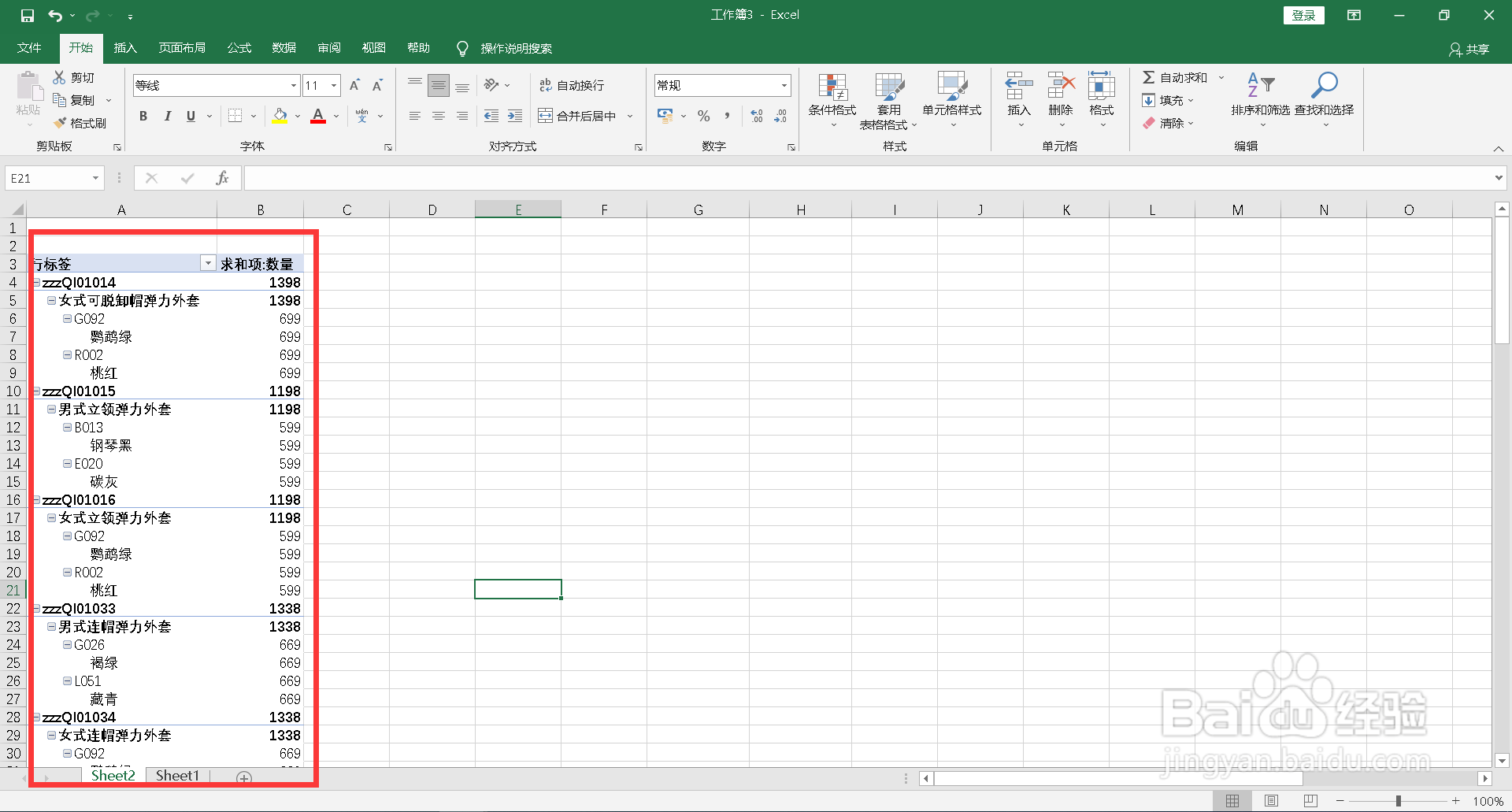
Task: Click the text orientation icon
Action: tap(492, 85)
